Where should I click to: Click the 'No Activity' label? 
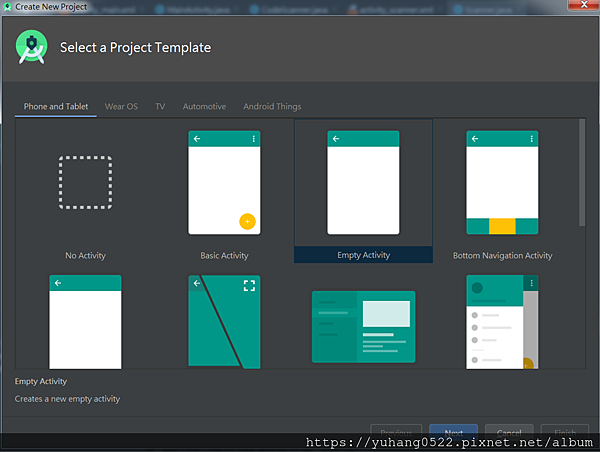pos(85,256)
